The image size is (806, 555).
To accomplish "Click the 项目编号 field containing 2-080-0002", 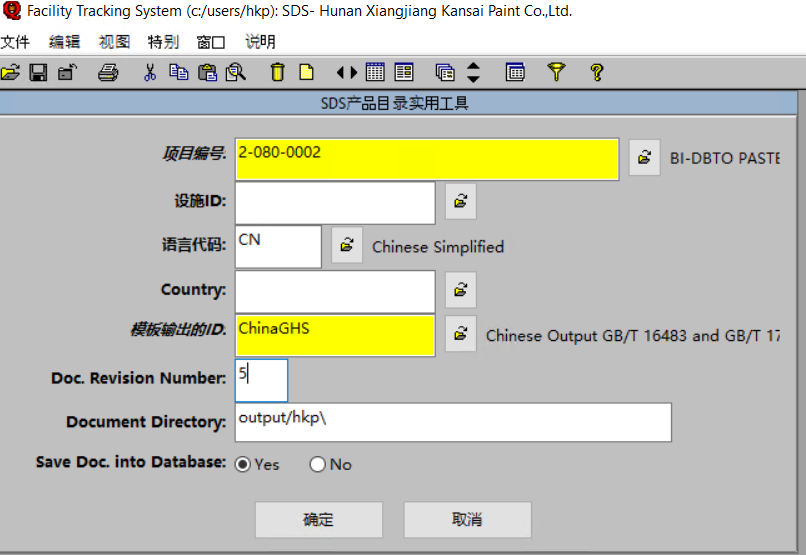I will [427, 159].
